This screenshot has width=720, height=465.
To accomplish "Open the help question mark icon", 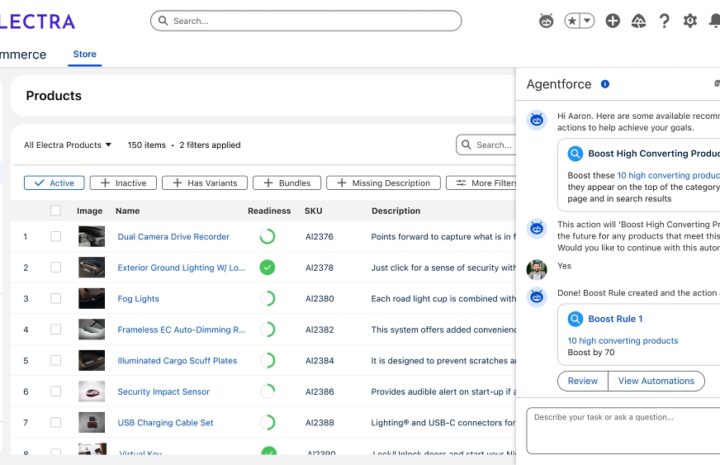I will pos(664,21).
